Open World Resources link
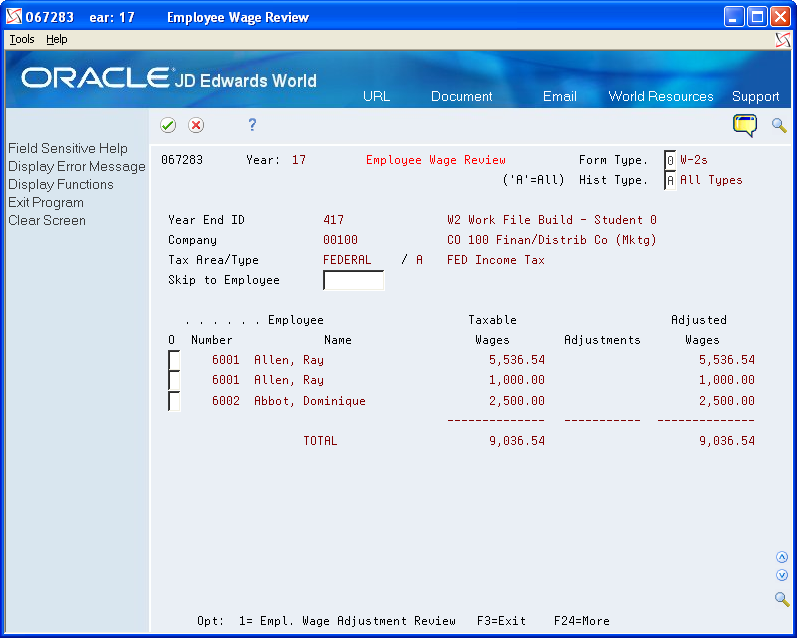The height and width of the screenshot is (638, 797). tap(661, 96)
